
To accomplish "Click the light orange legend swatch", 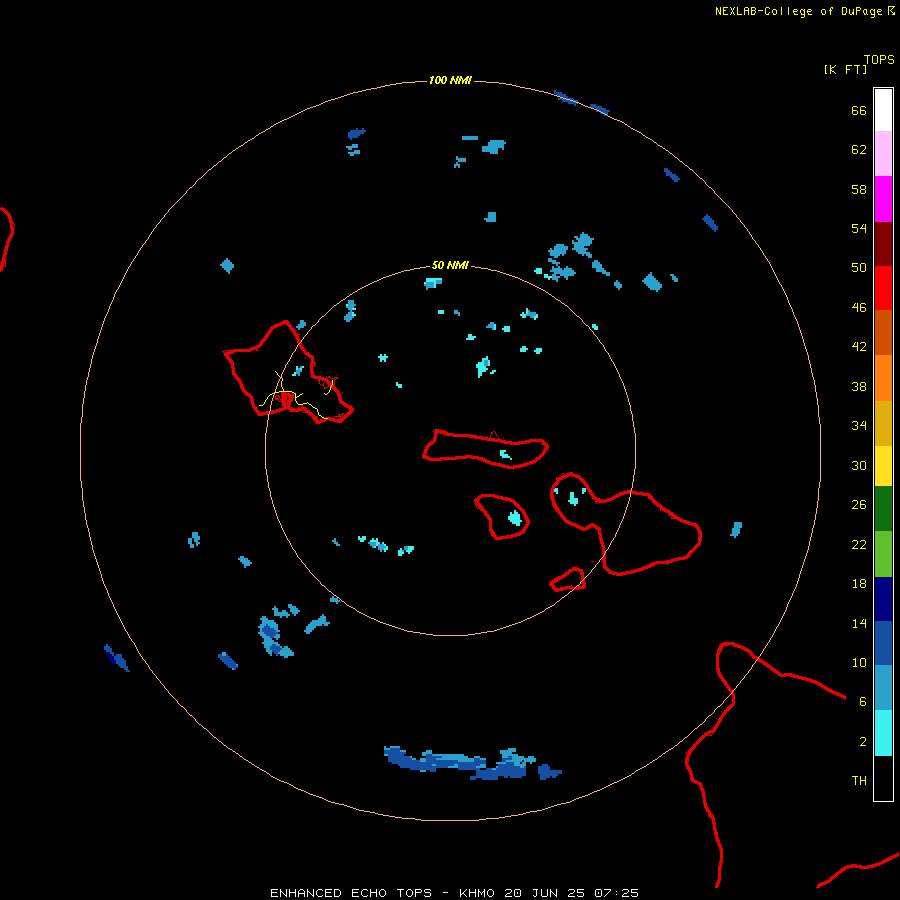I will pos(883,377).
